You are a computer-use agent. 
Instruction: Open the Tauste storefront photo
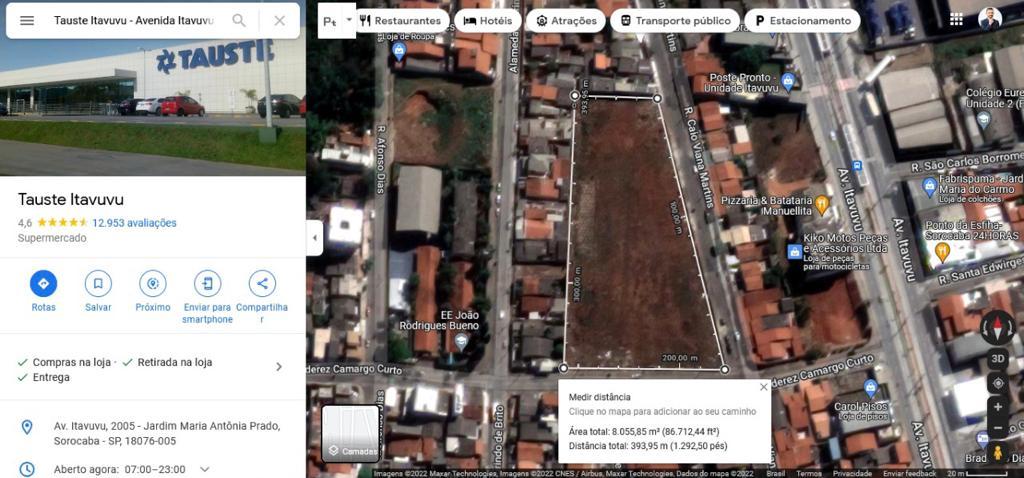point(152,88)
